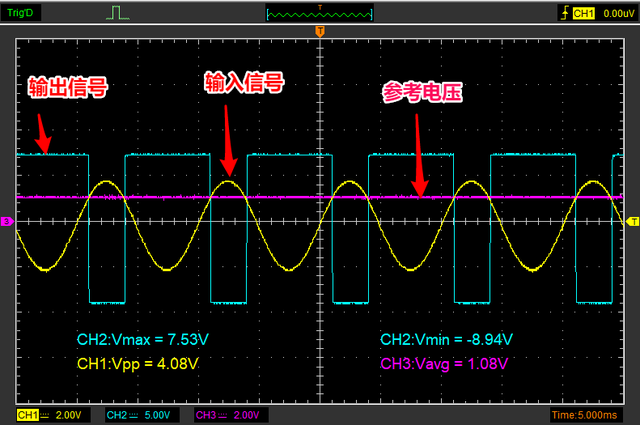Click the channel 3 ground marker on left edge

click(7, 220)
